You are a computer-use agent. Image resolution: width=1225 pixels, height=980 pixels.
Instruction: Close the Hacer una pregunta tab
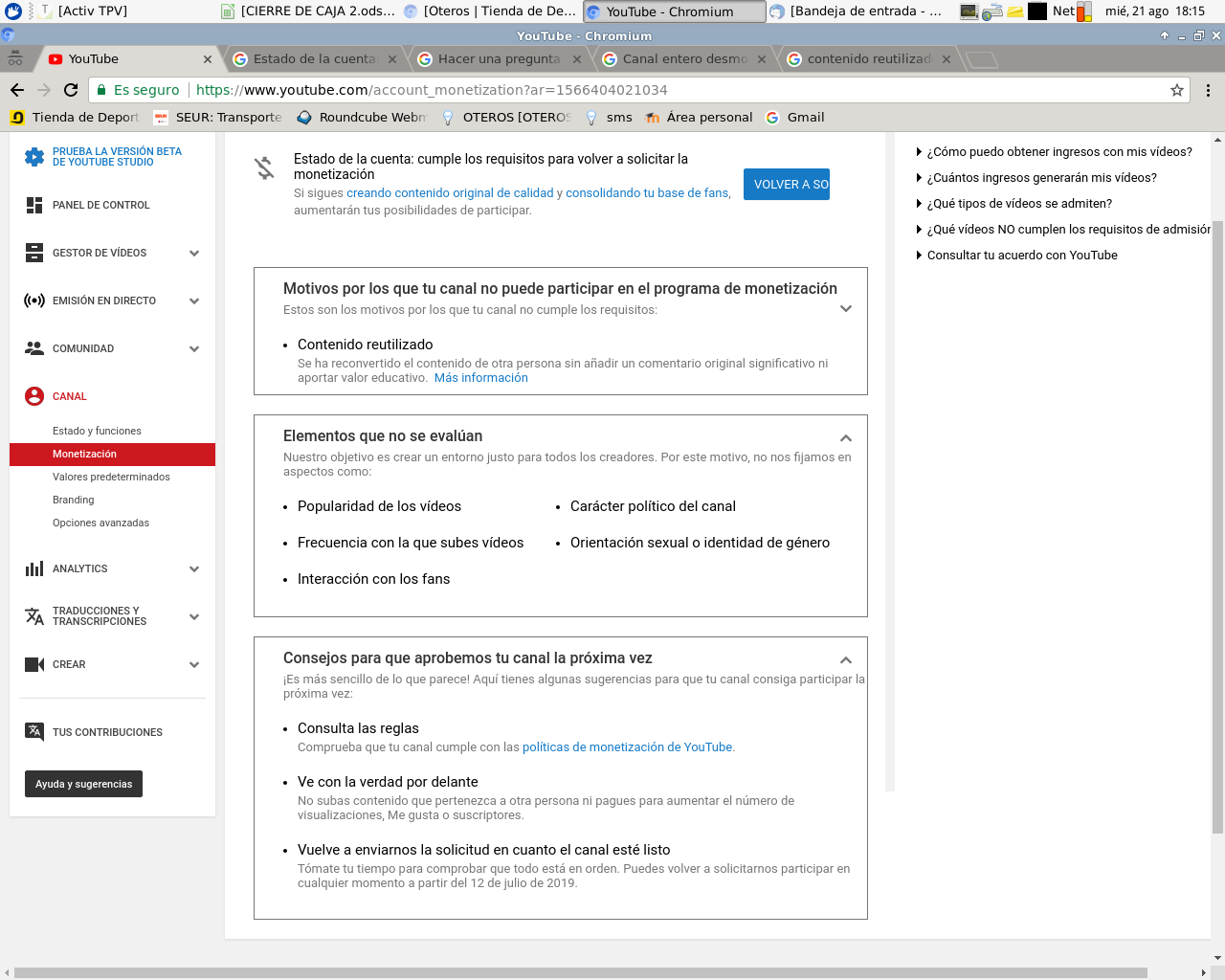[577, 59]
